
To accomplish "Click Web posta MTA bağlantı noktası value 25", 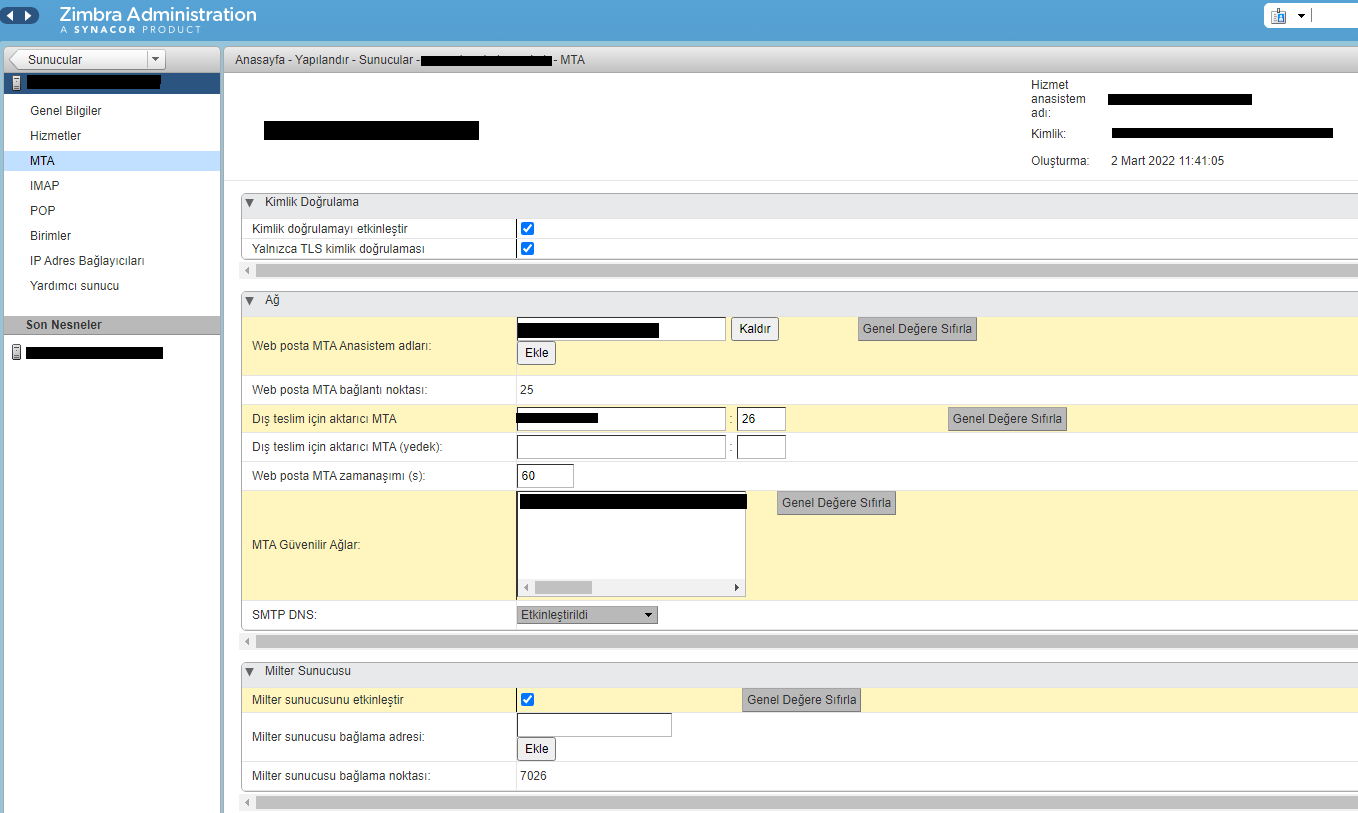I will [x=527, y=390].
